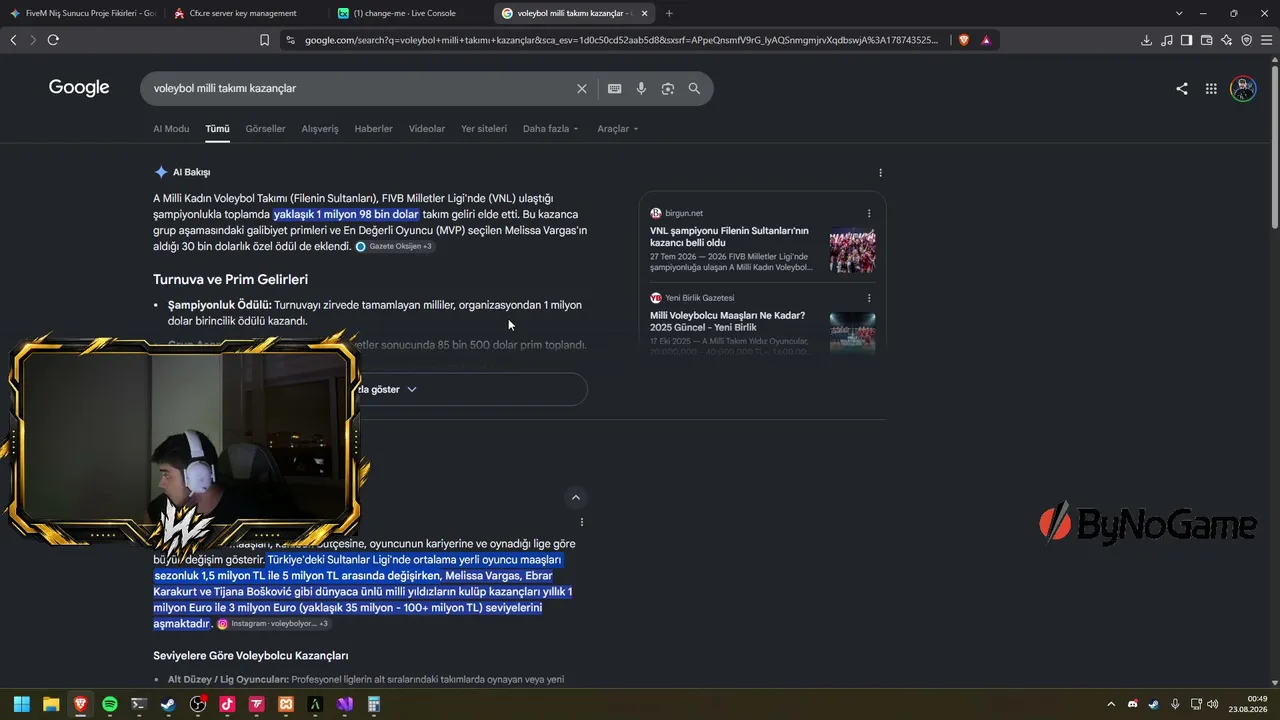Go back to the previous page

13,40
